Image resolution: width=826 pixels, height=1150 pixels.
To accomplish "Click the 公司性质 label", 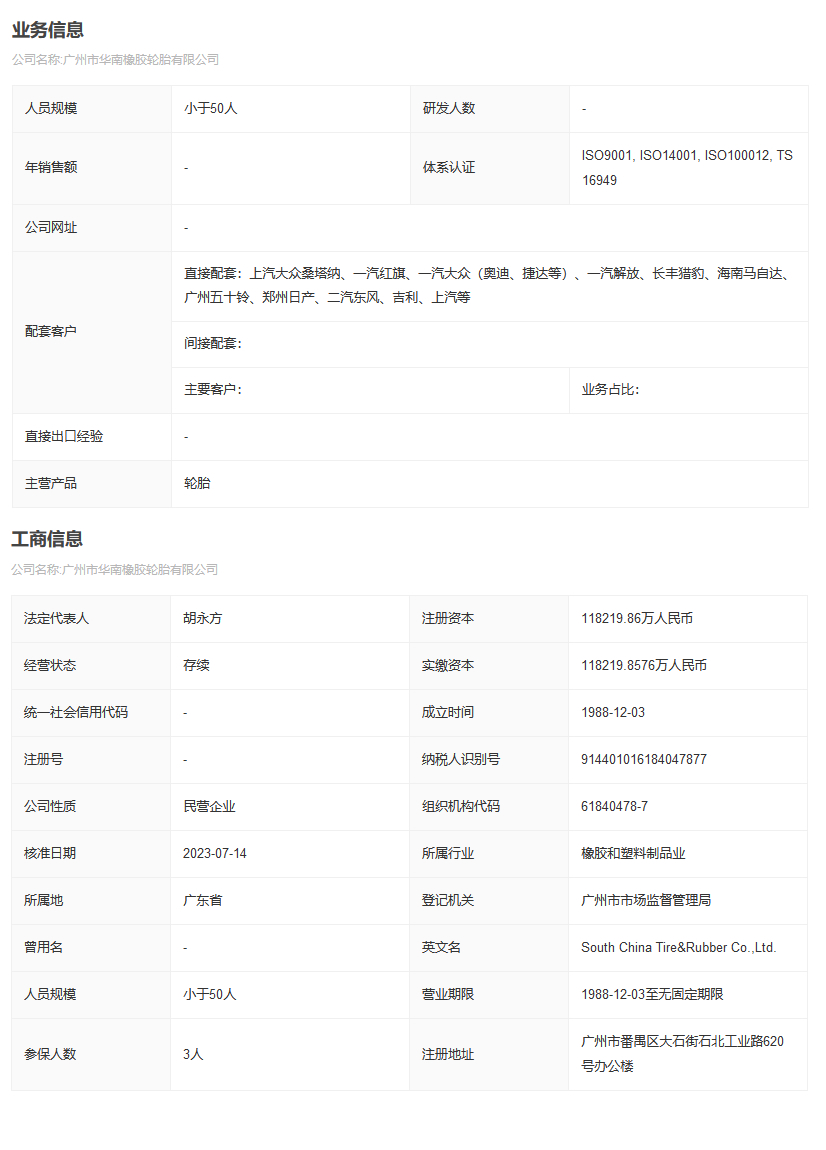I will pyautogui.click(x=50, y=806).
